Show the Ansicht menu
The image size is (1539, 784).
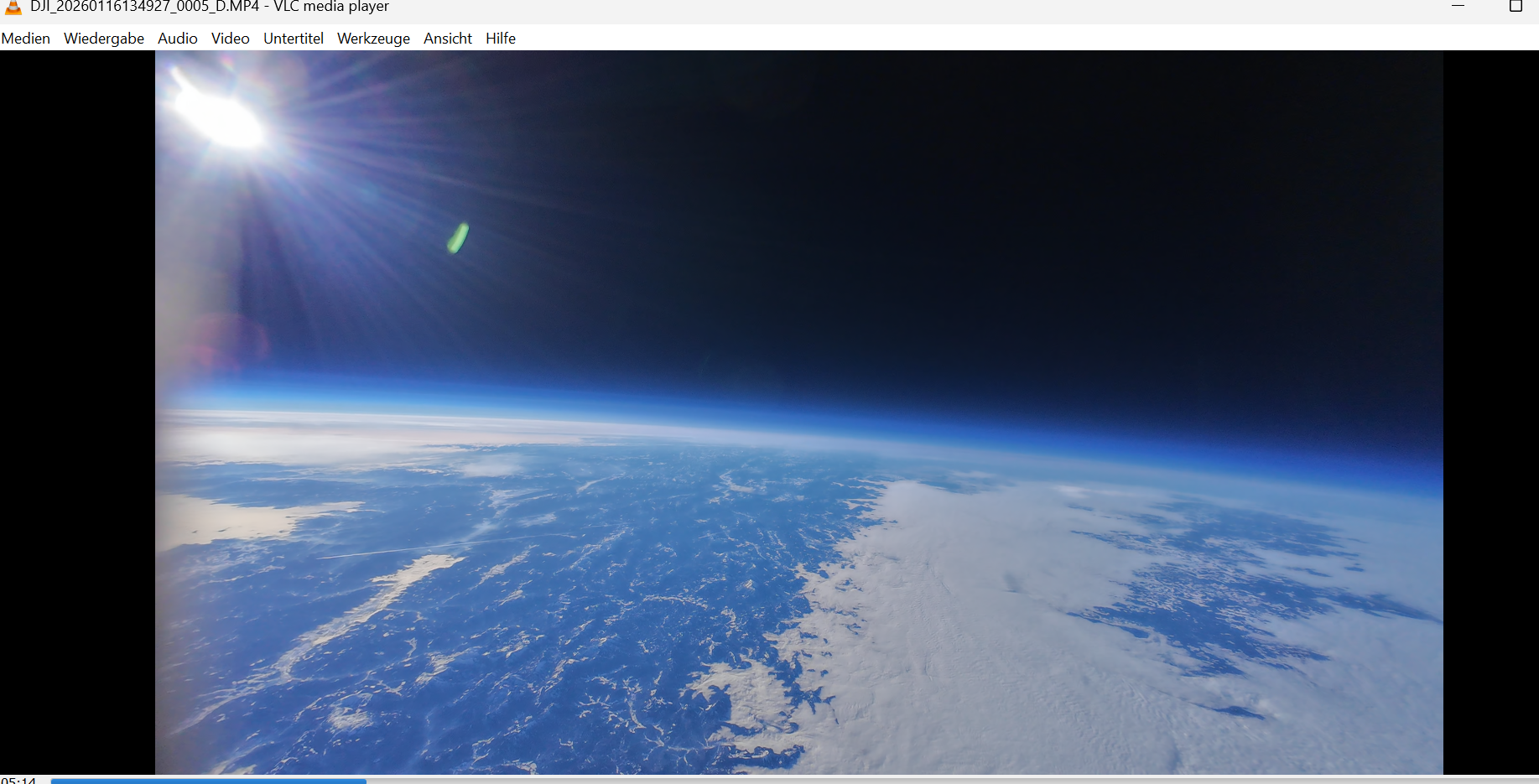[448, 39]
